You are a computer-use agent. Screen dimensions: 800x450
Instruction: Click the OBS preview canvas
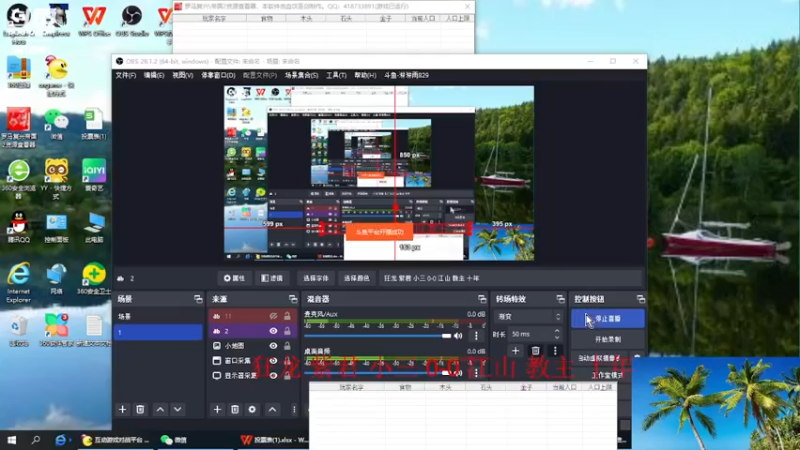pos(379,173)
